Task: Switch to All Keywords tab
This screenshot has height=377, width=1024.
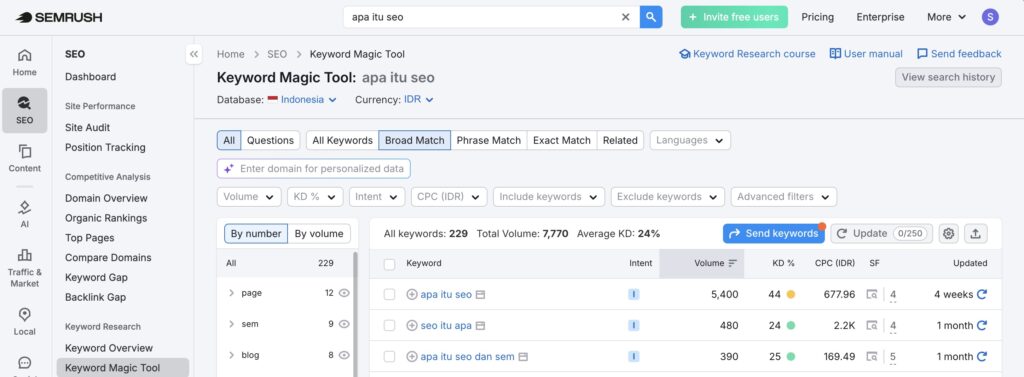Action: coord(342,140)
